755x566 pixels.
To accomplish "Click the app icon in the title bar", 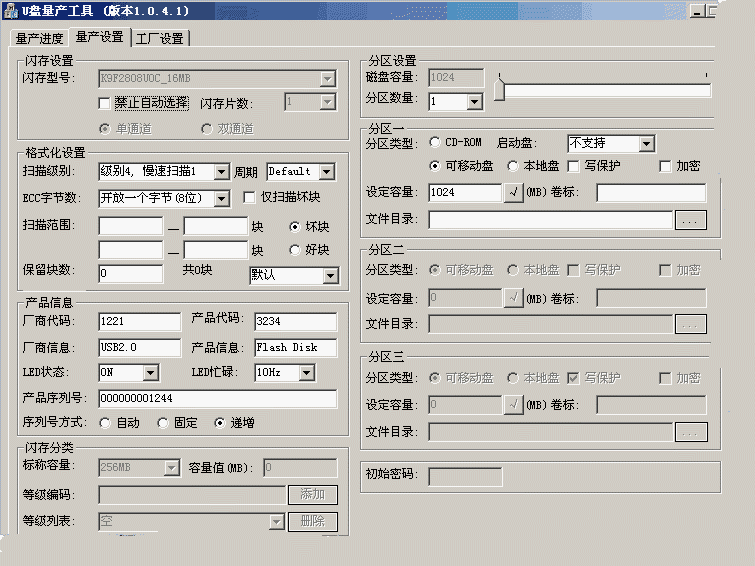I will coord(11,11).
